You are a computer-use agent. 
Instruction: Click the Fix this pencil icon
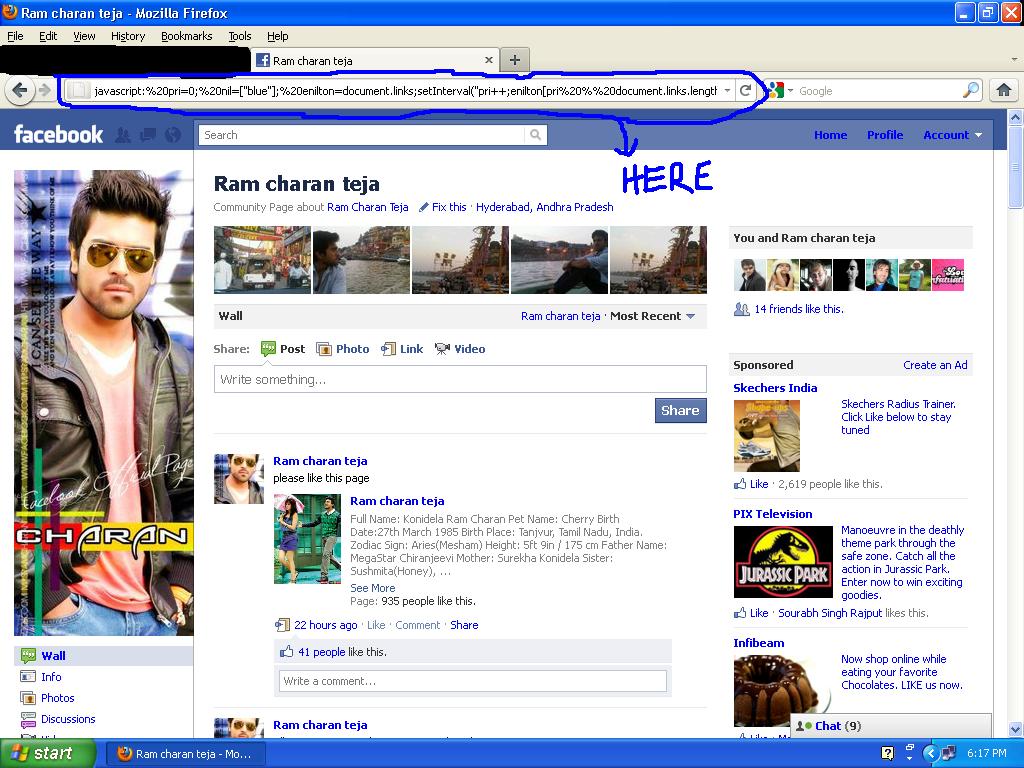point(423,207)
